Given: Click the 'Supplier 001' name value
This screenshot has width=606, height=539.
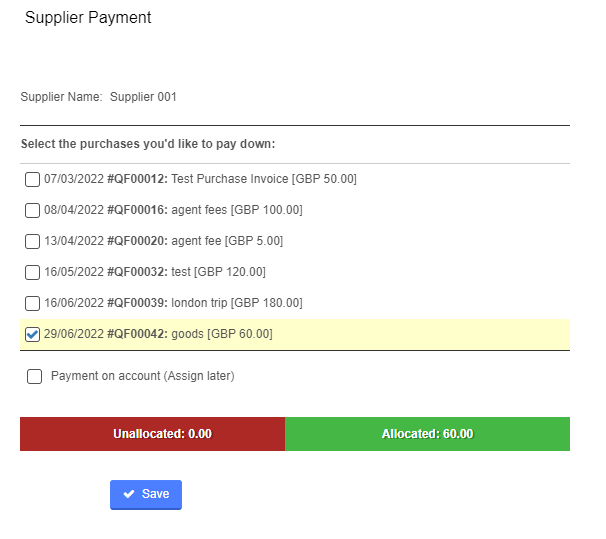Looking at the screenshot, I should (x=143, y=97).
